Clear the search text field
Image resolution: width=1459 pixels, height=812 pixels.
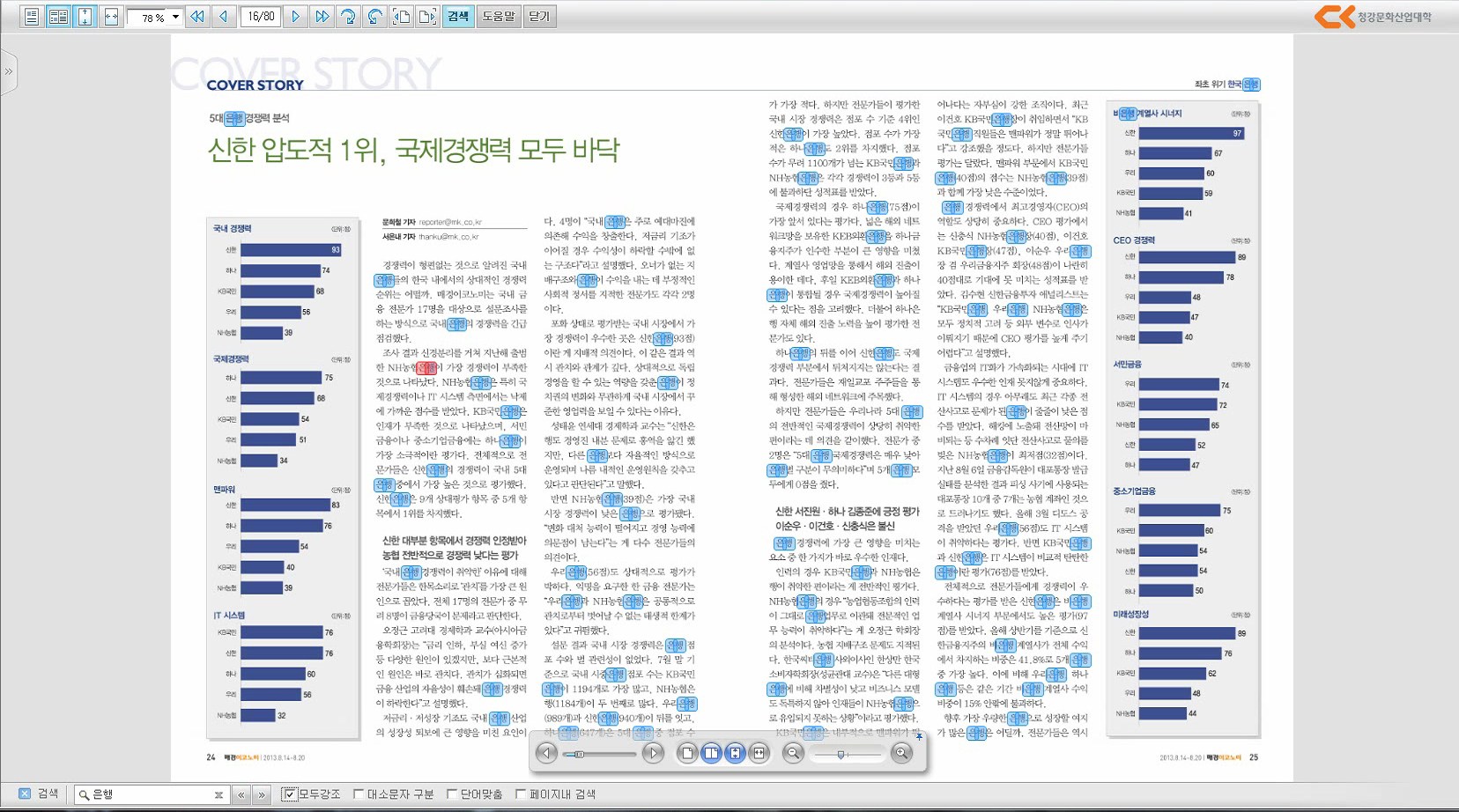[218, 794]
